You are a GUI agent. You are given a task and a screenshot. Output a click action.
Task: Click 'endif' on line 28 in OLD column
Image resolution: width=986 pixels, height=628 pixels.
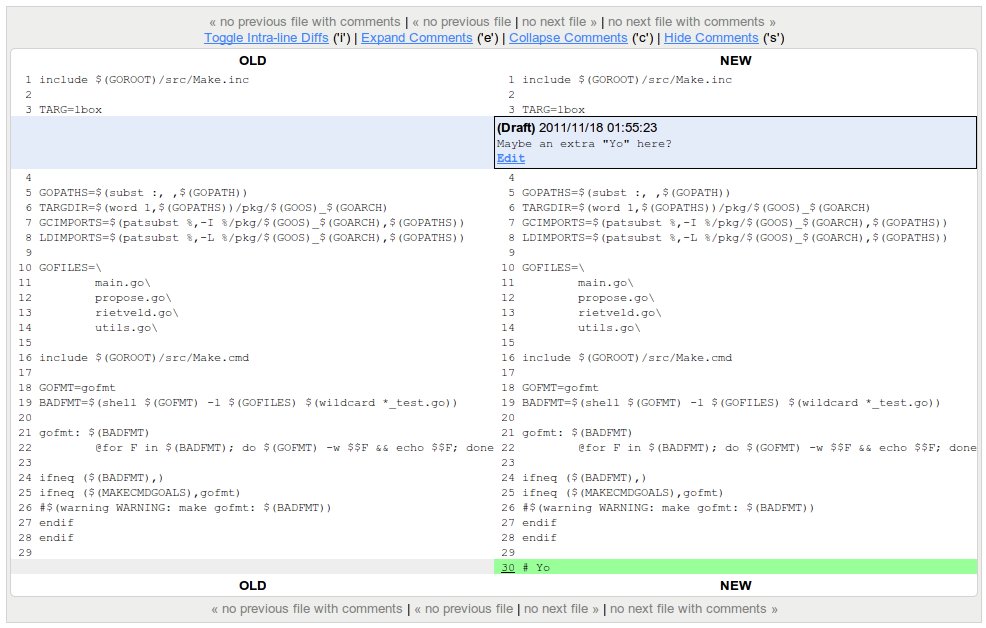[56, 539]
